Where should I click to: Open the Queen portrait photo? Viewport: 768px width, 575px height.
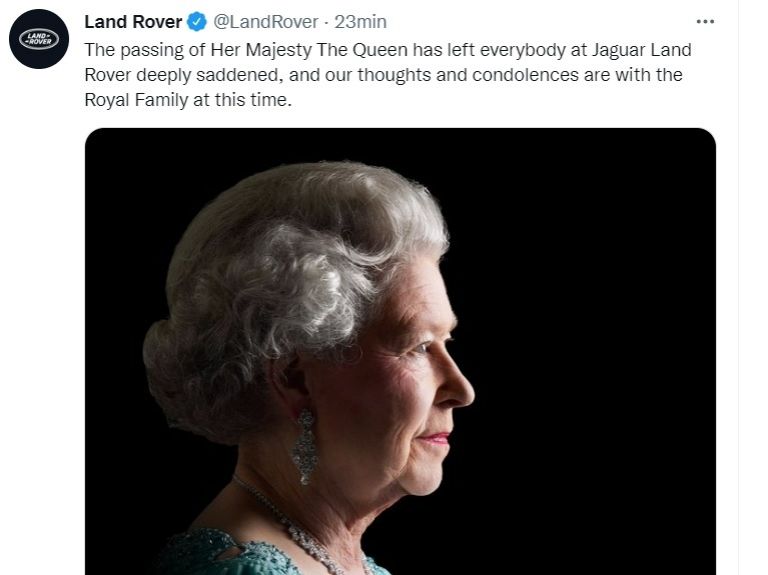point(400,350)
